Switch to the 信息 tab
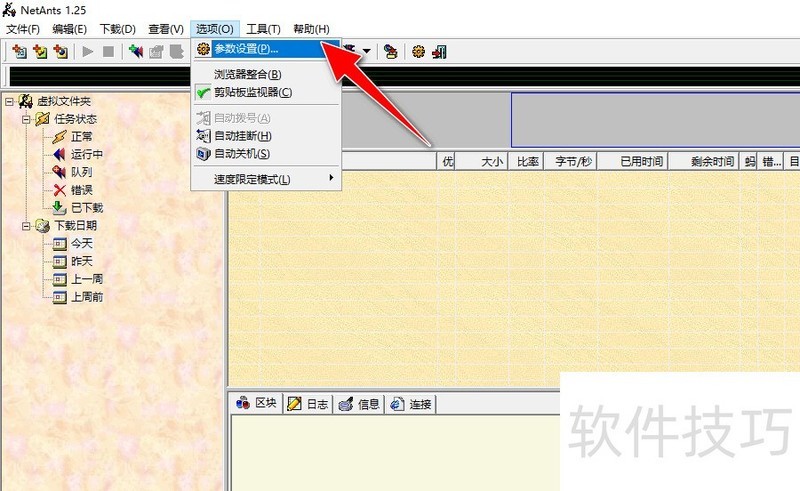 359,404
